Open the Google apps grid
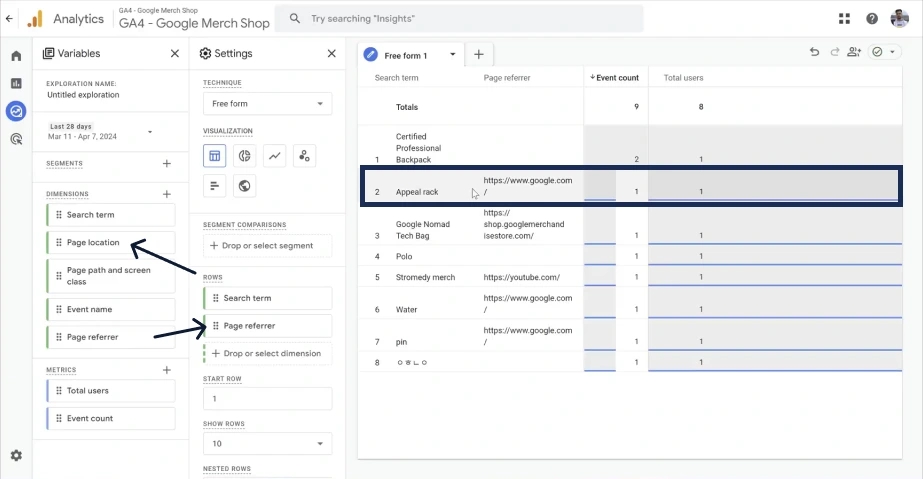923x479 pixels. [x=844, y=19]
